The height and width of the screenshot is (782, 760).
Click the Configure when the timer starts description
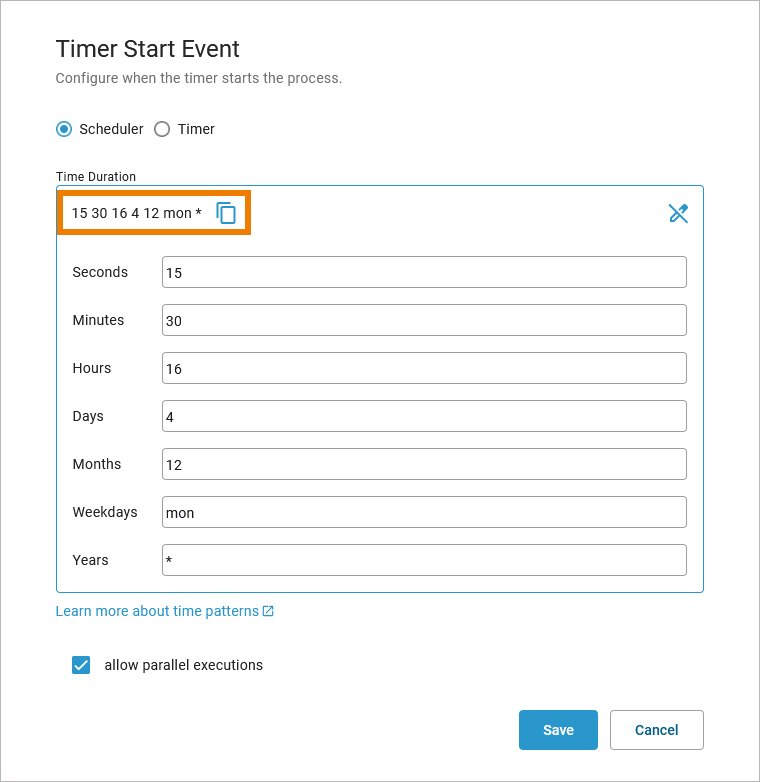click(x=198, y=78)
